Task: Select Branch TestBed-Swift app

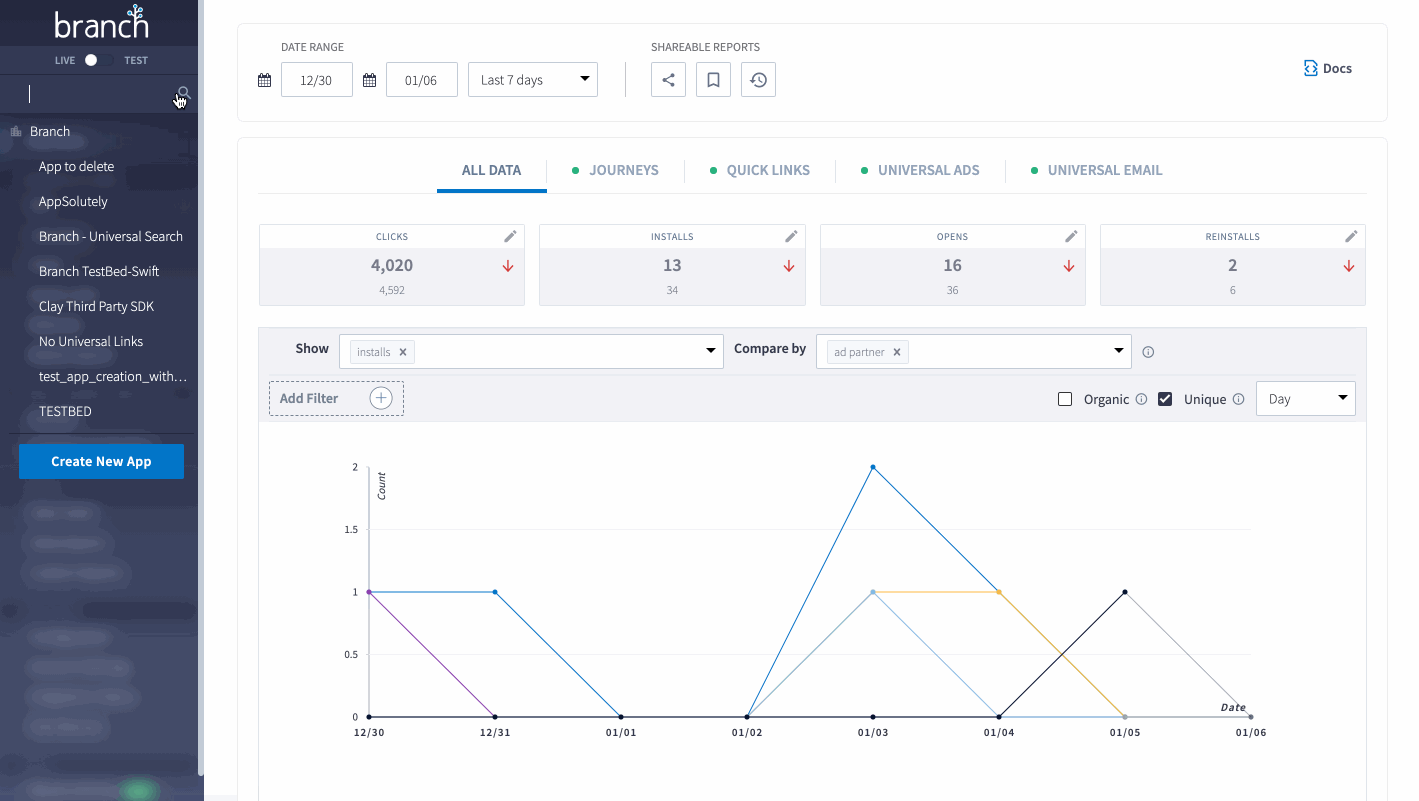Action: (99, 271)
